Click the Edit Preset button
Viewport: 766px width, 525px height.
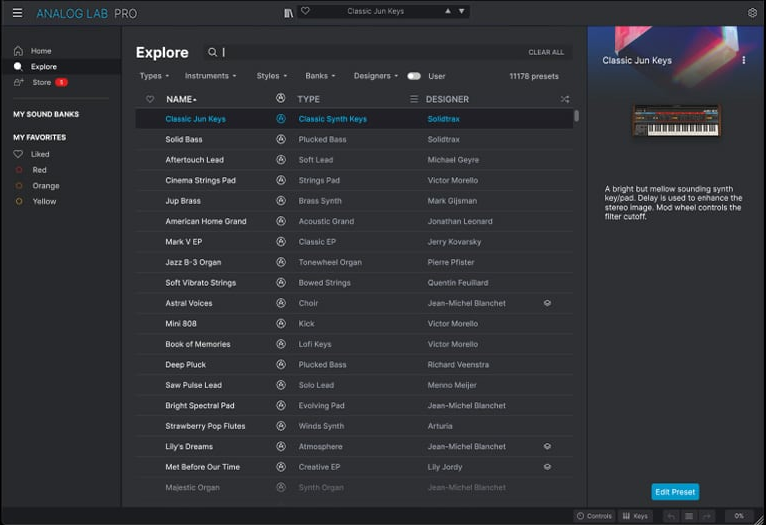(x=675, y=492)
